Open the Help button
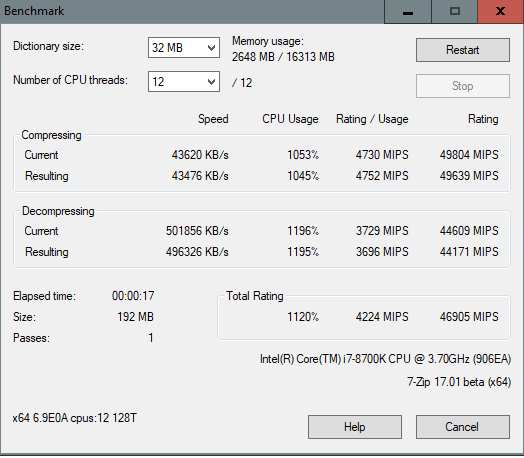This screenshot has width=524, height=458. [x=355, y=427]
